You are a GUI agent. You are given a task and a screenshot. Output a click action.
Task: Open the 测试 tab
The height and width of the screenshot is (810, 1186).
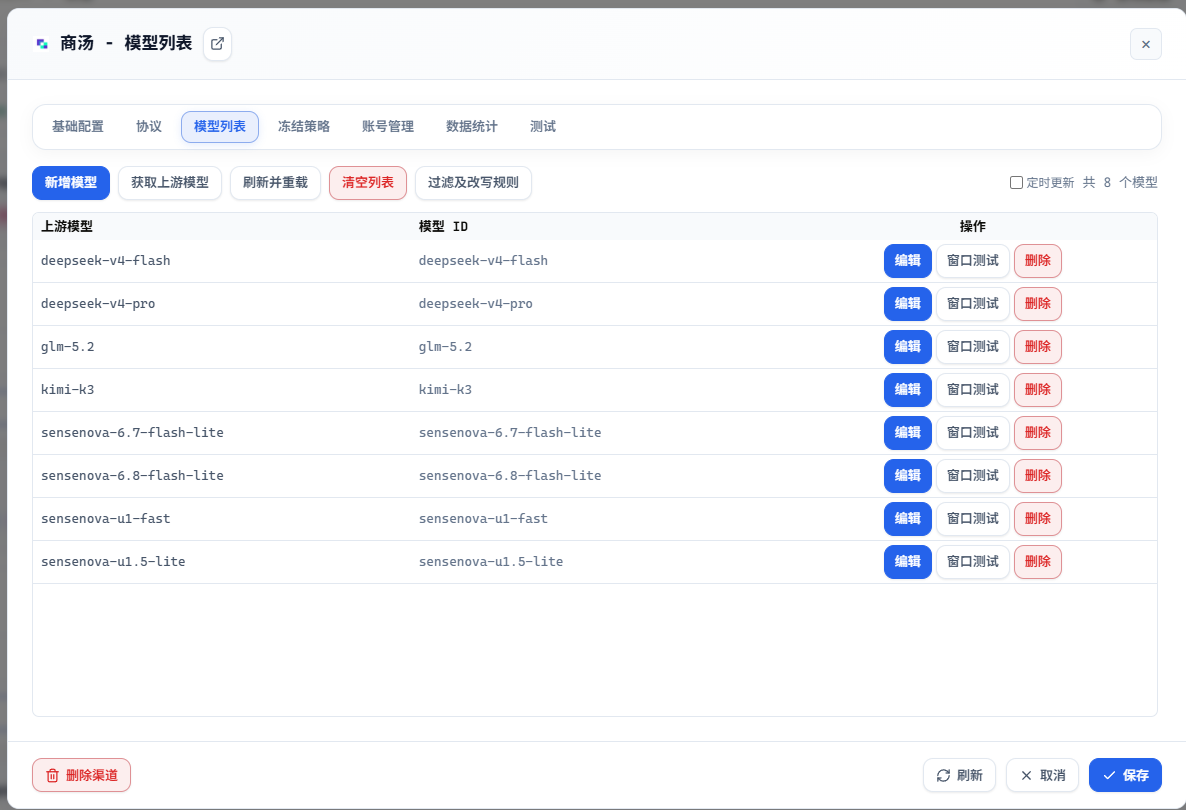pos(542,126)
